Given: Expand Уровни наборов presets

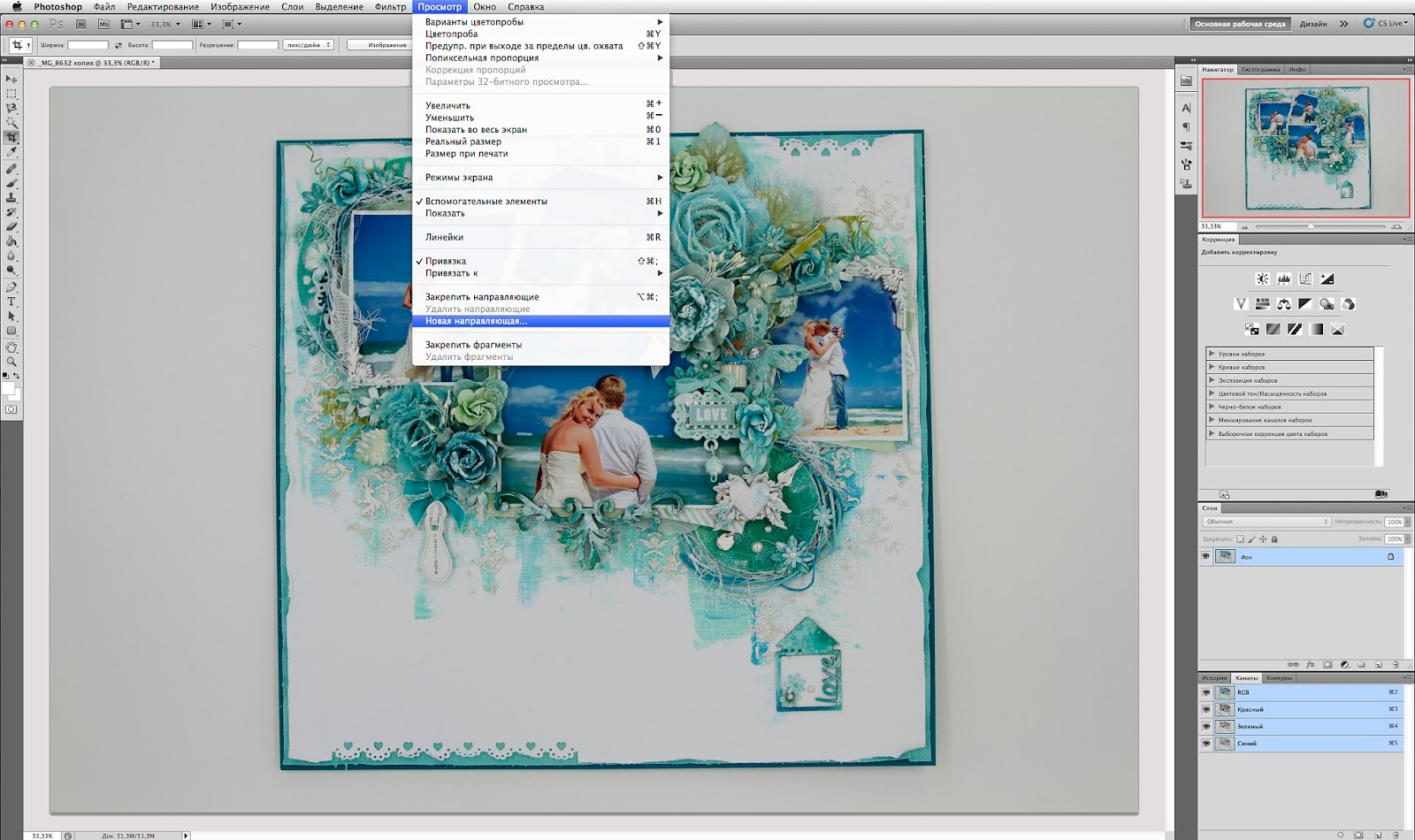Looking at the screenshot, I should click(x=1212, y=354).
